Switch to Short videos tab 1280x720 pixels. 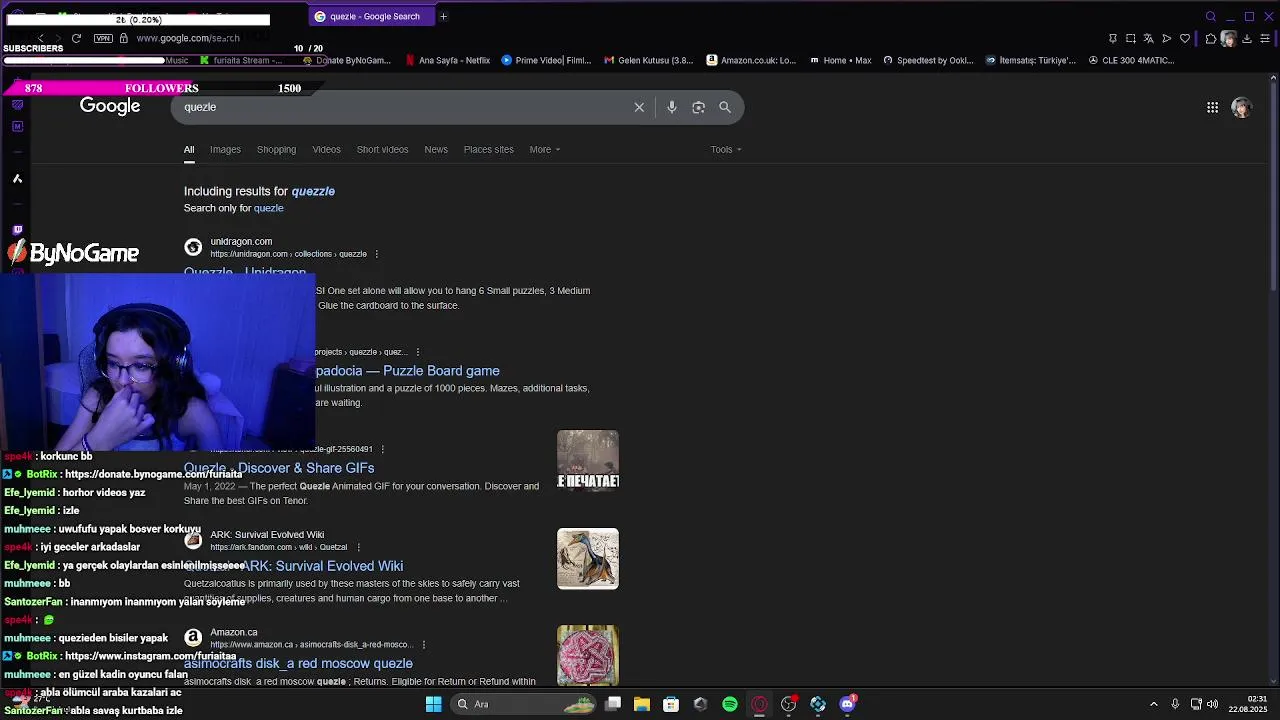[x=382, y=149]
